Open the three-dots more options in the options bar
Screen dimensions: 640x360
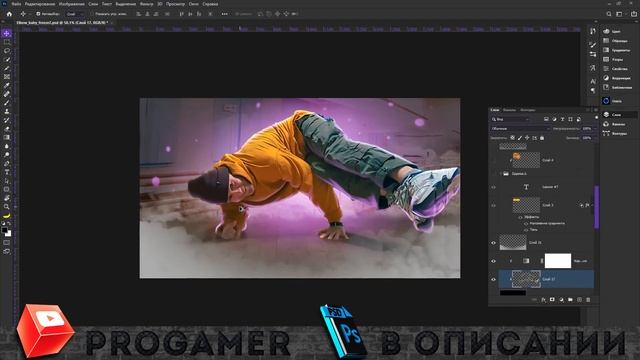tap(224, 14)
